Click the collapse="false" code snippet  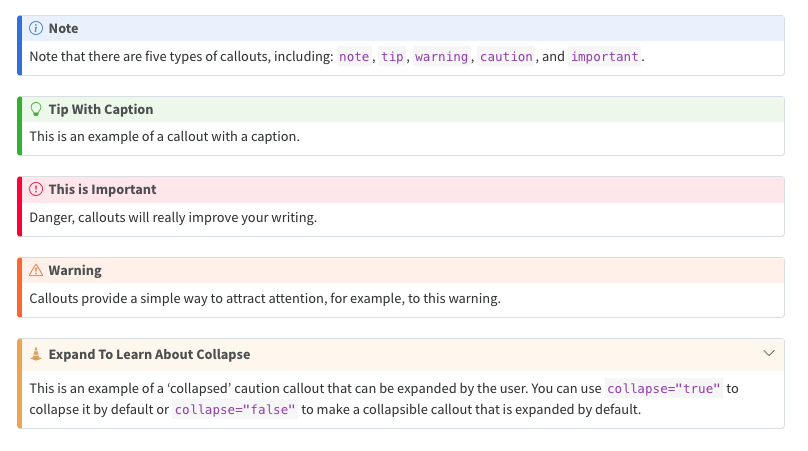pyautogui.click(x=235, y=410)
